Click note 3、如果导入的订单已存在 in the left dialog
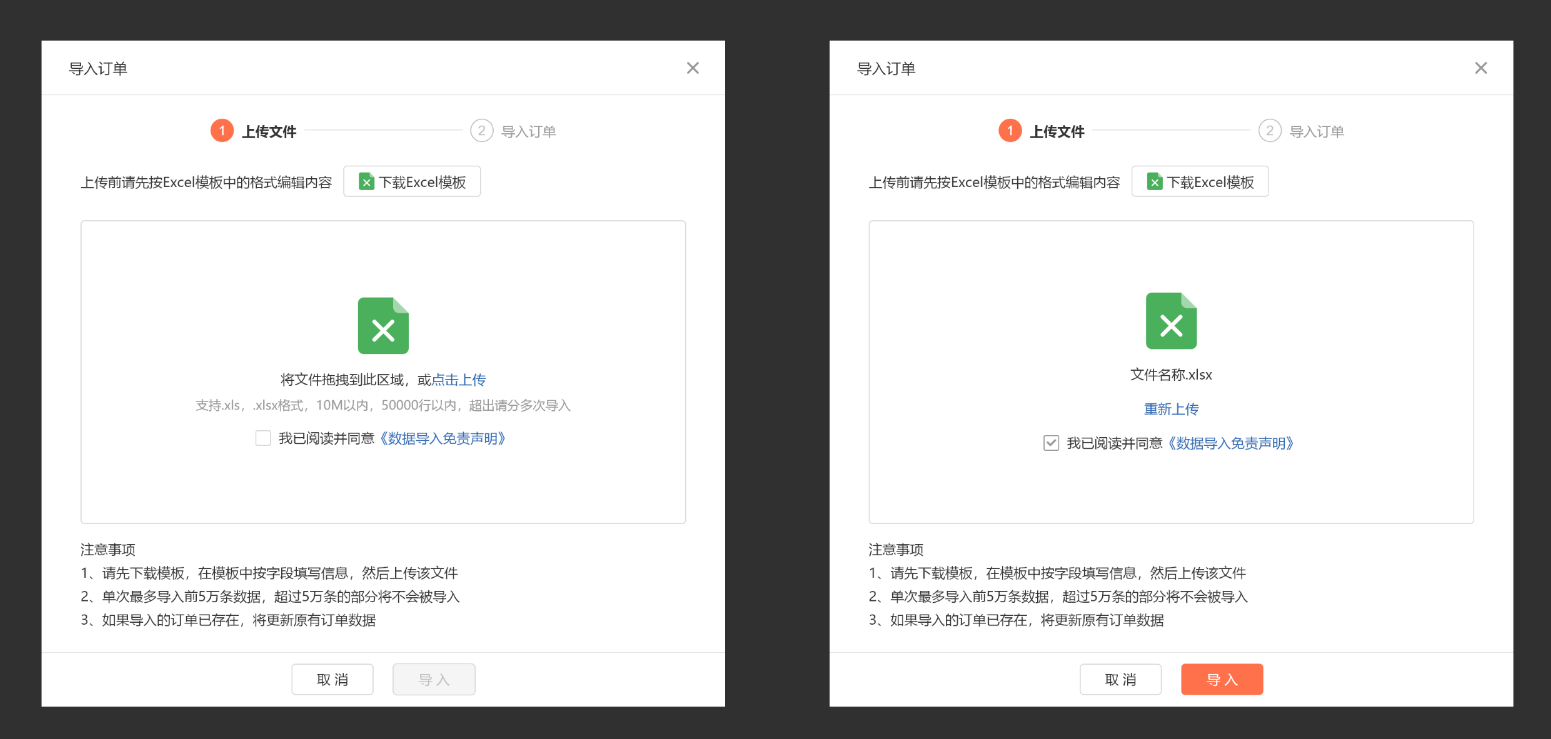Screen dimensions: 1551x739 coord(228,620)
